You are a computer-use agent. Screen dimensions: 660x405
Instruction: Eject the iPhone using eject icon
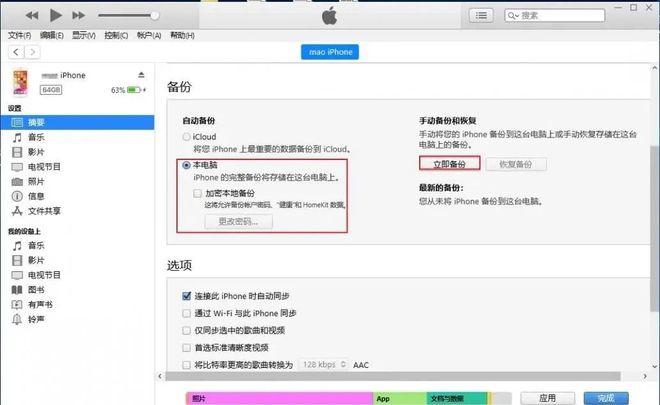point(141,75)
